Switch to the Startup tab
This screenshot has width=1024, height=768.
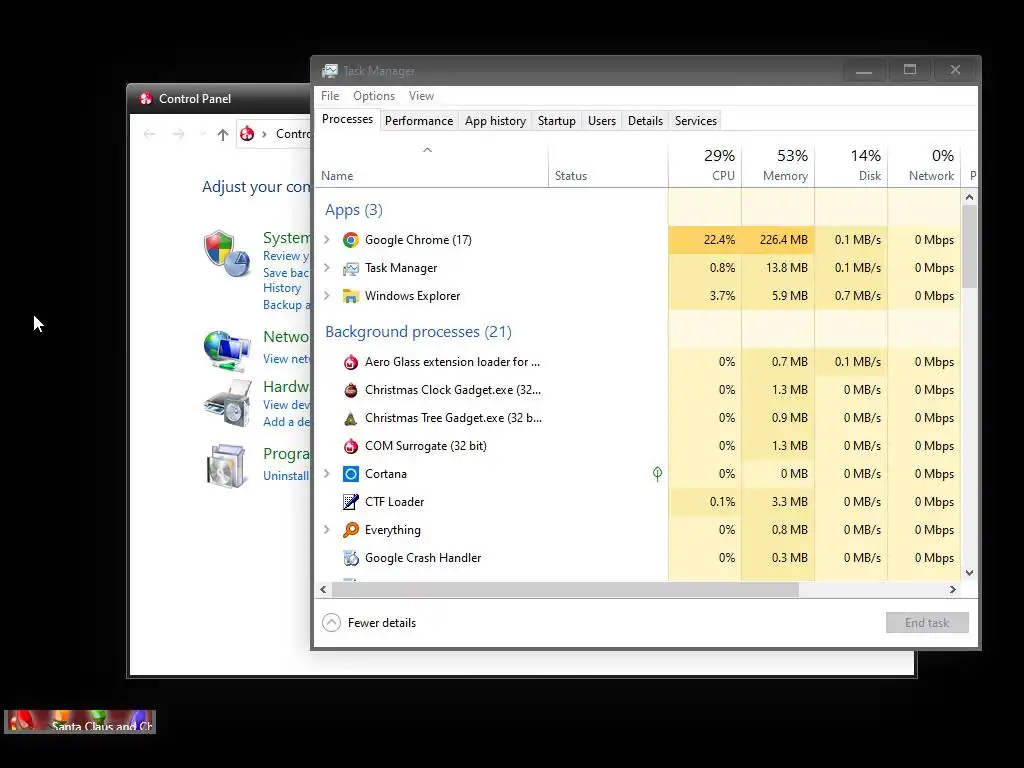tap(556, 121)
